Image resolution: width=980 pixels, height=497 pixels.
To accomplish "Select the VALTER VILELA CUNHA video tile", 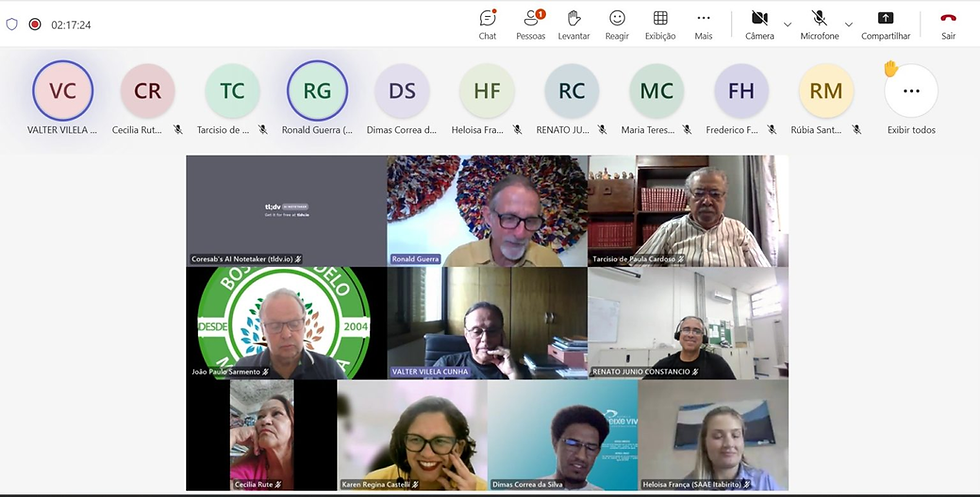I will (x=488, y=323).
